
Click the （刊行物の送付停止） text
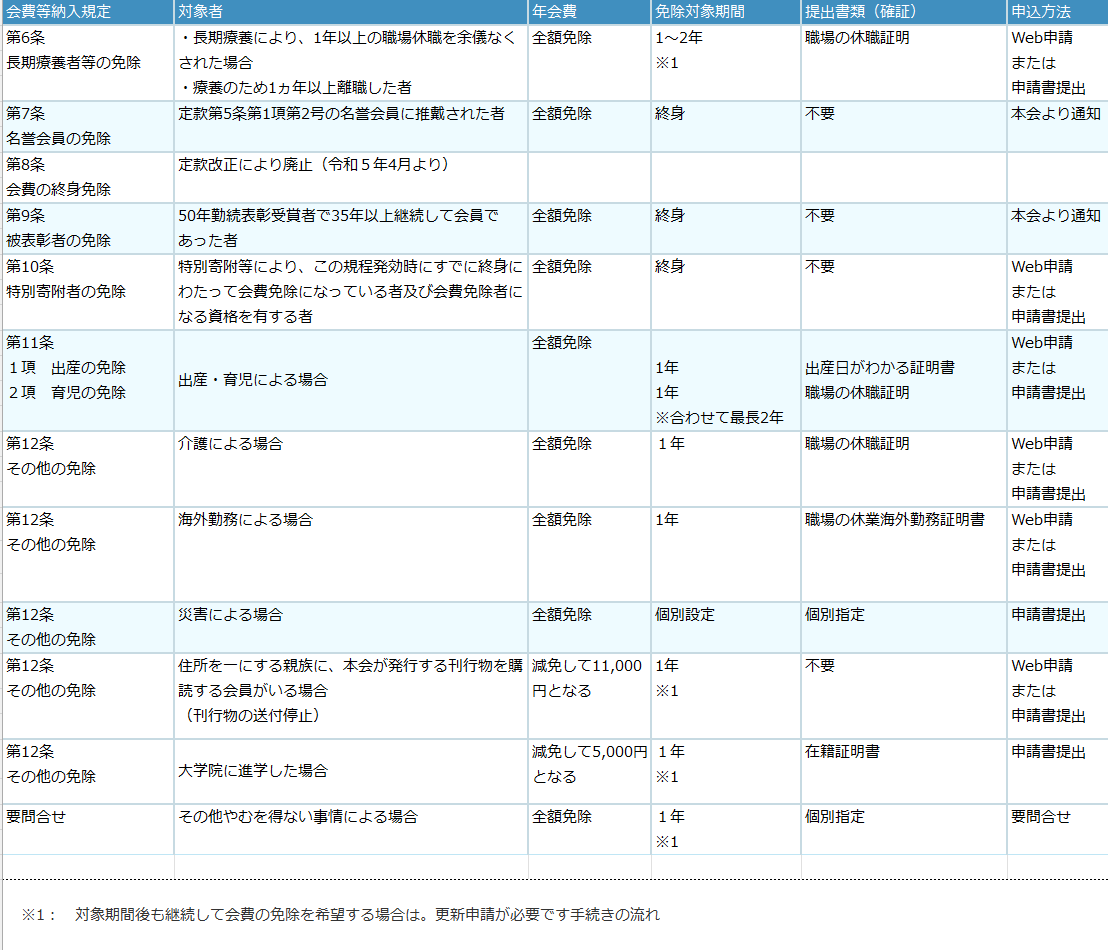click(x=253, y=715)
